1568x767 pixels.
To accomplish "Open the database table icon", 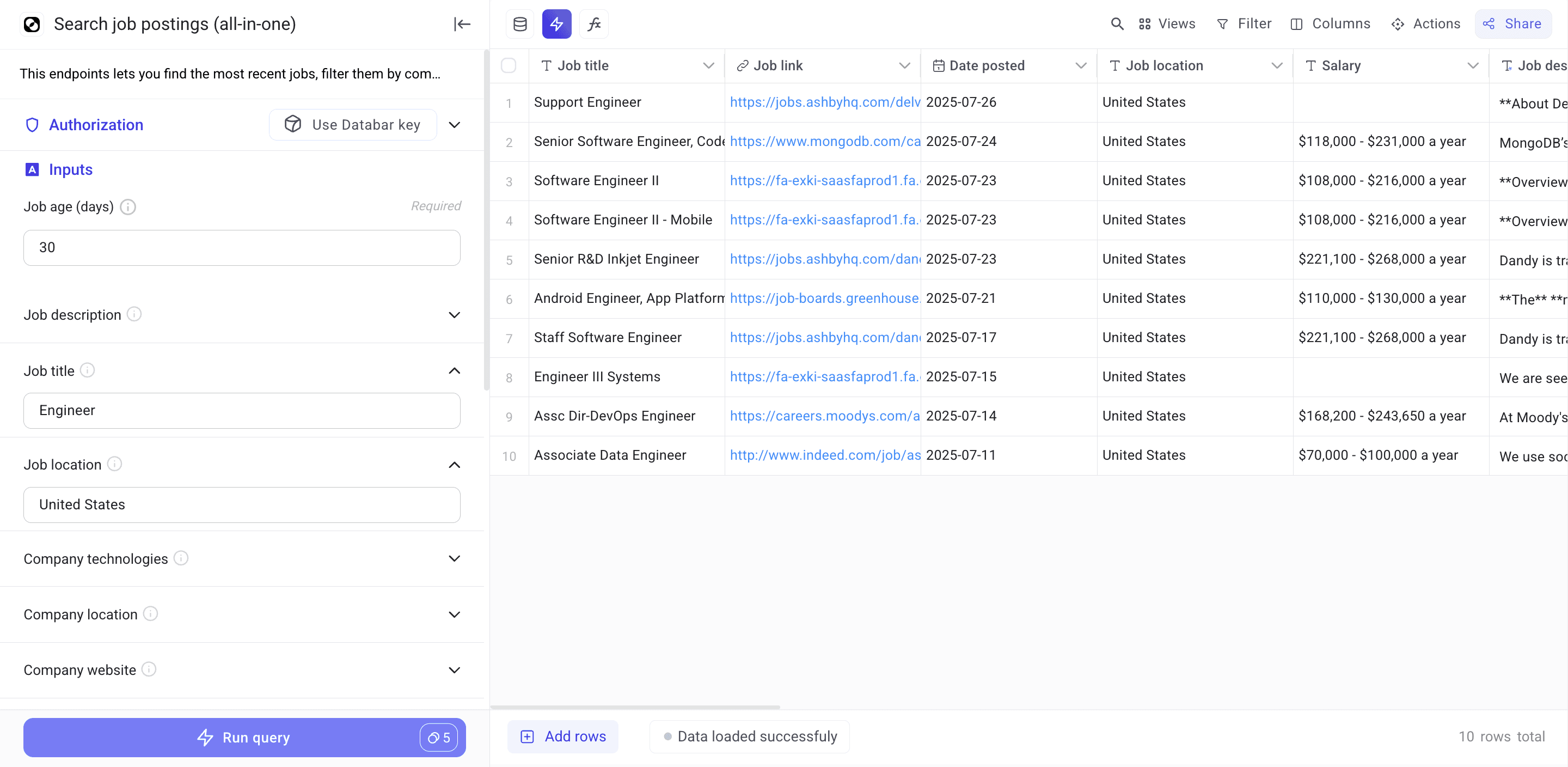I will [x=520, y=25].
